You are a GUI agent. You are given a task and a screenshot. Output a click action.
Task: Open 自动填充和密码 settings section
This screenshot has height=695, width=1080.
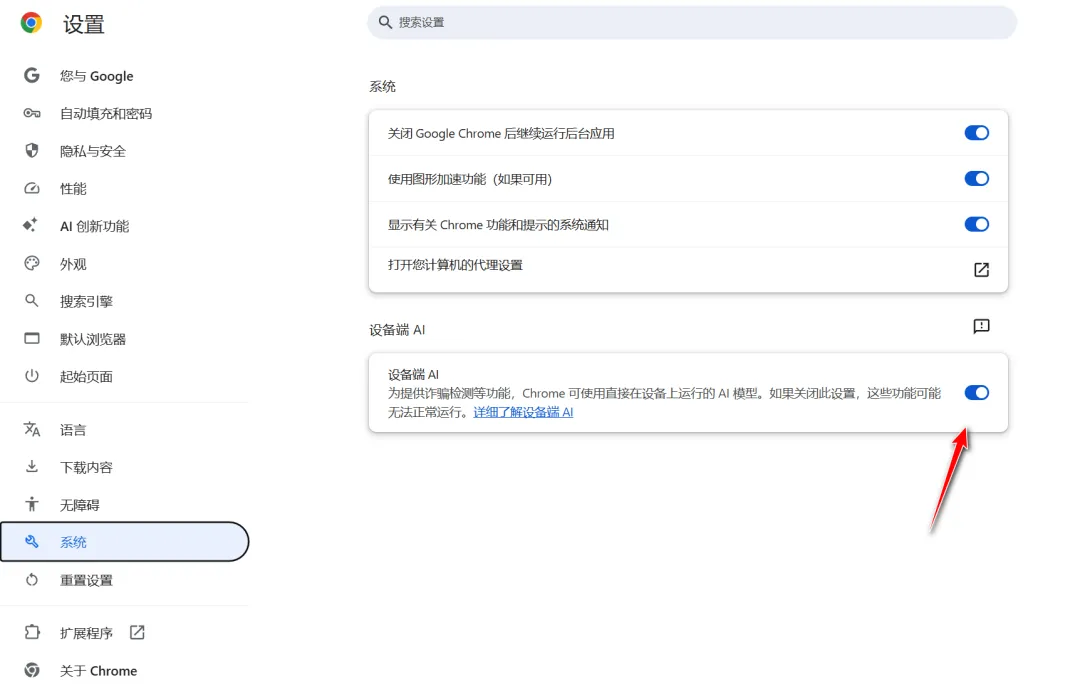coord(105,113)
